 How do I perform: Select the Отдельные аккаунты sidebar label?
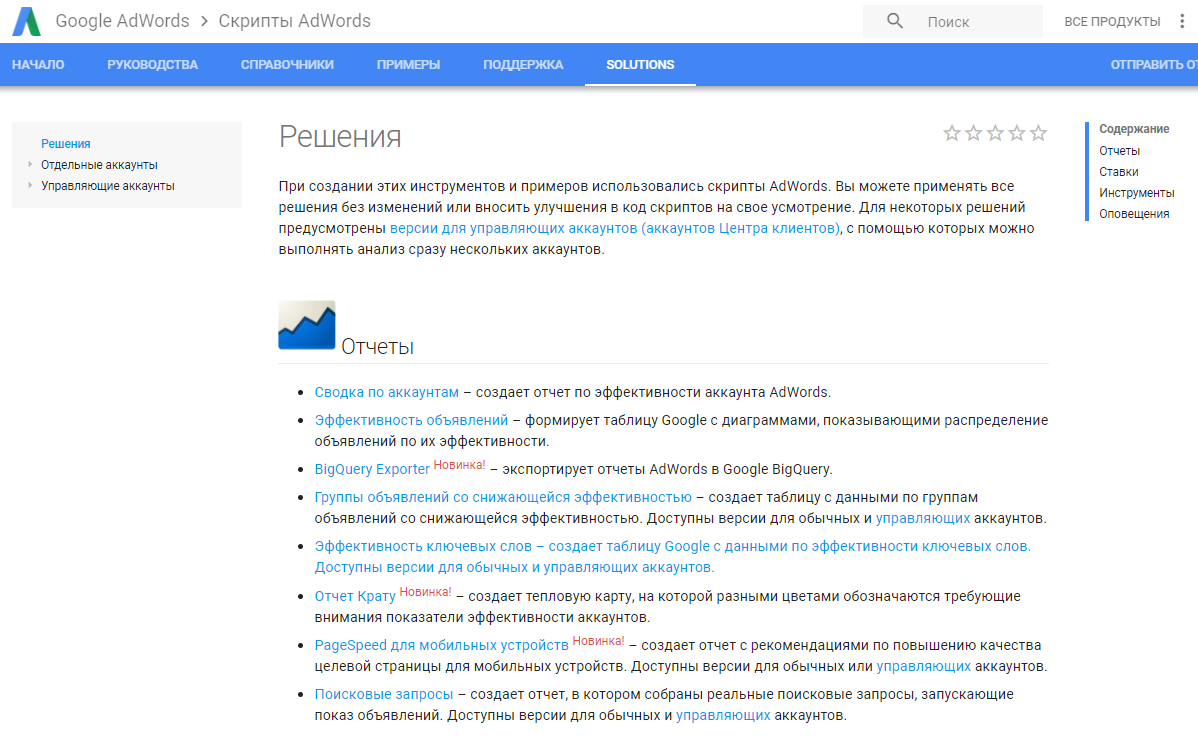coord(99,165)
